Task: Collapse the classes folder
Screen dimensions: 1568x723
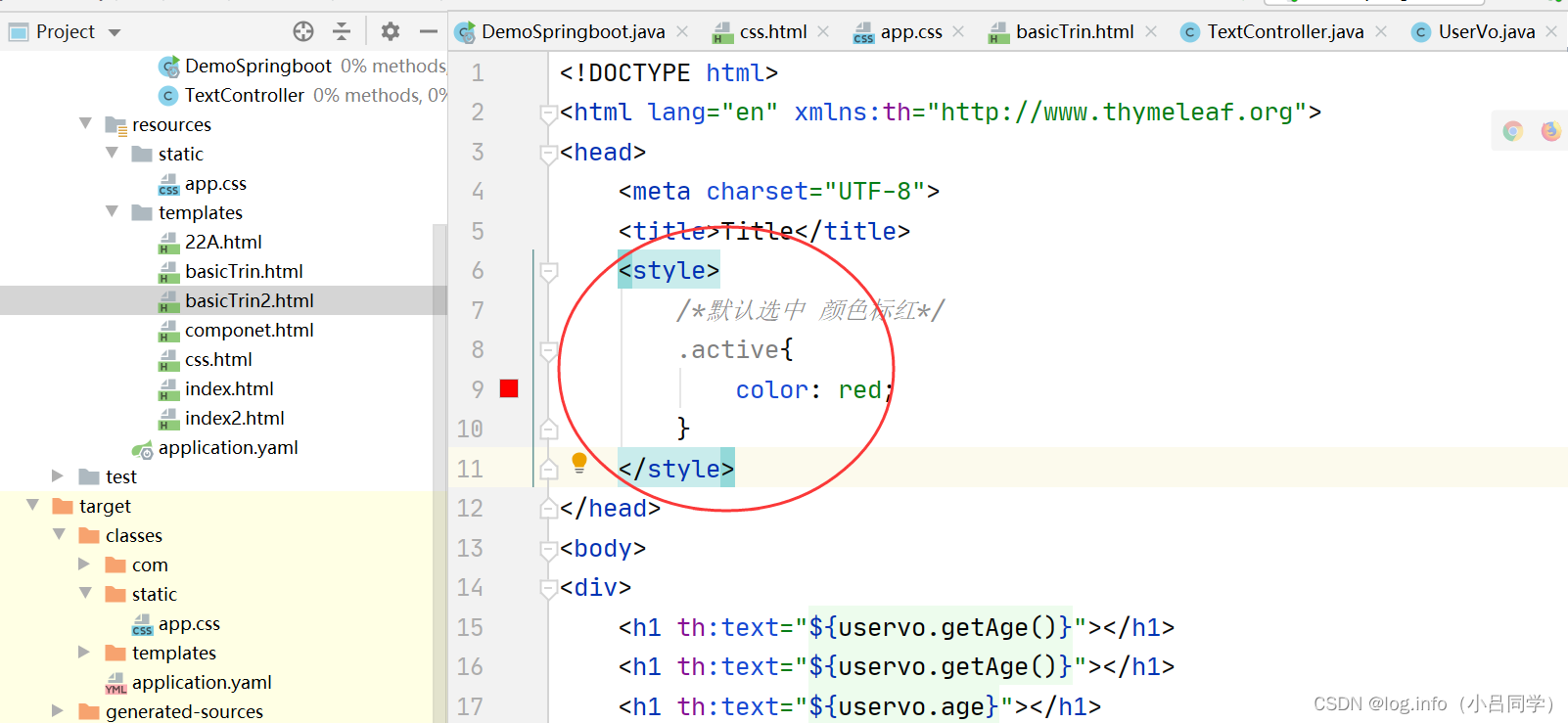Action: point(59,534)
